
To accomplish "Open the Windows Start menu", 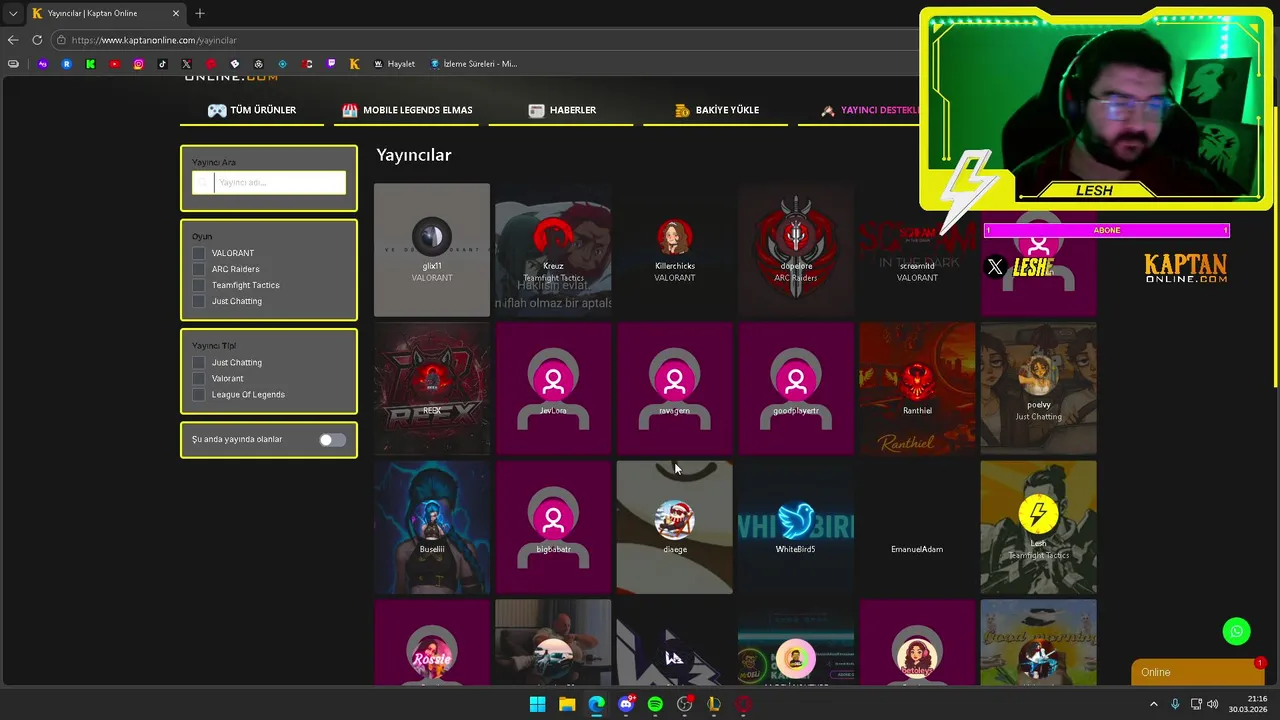I will (537, 704).
